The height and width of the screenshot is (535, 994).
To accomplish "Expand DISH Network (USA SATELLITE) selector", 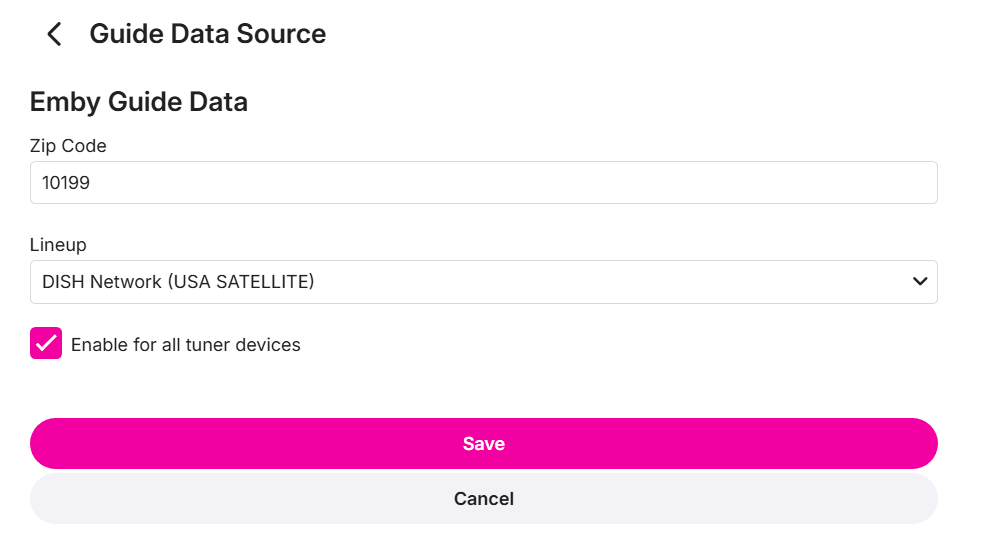I will 483,282.
